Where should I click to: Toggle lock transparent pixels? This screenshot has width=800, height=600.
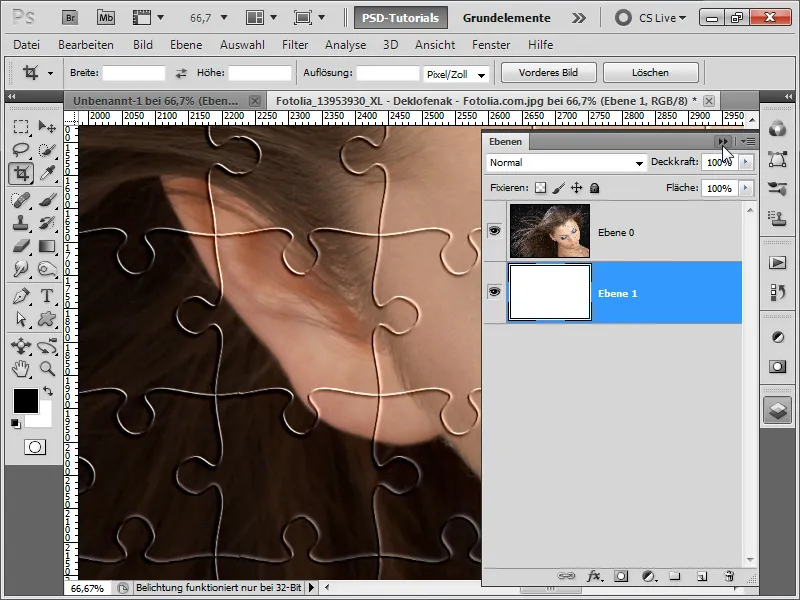pyautogui.click(x=540, y=188)
